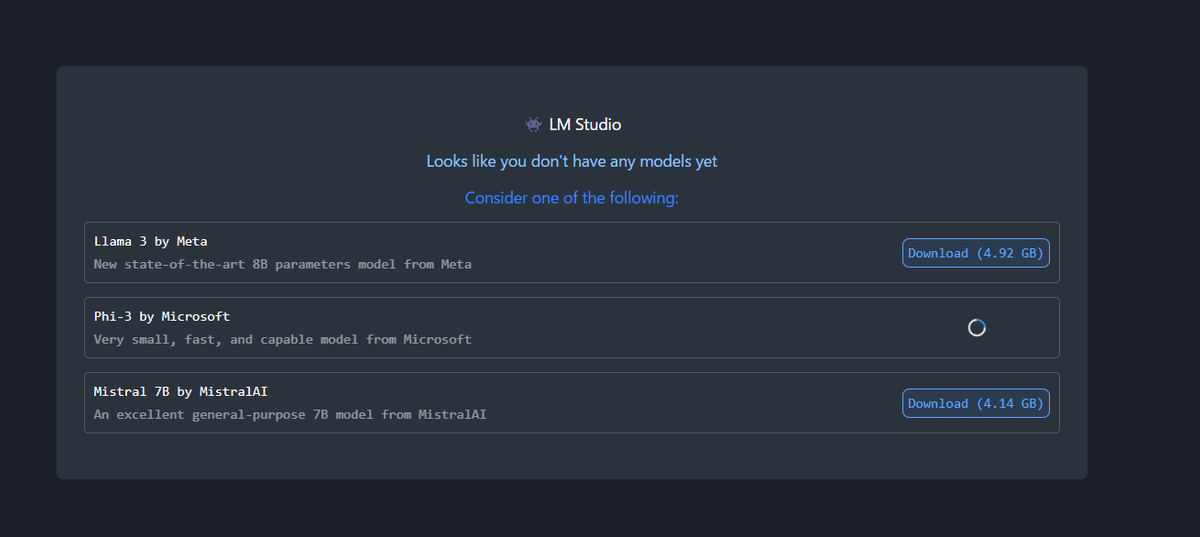Click Phi-3 description "Very small, fast, and capable"
The width and height of the screenshot is (1200, 537).
click(x=203, y=340)
